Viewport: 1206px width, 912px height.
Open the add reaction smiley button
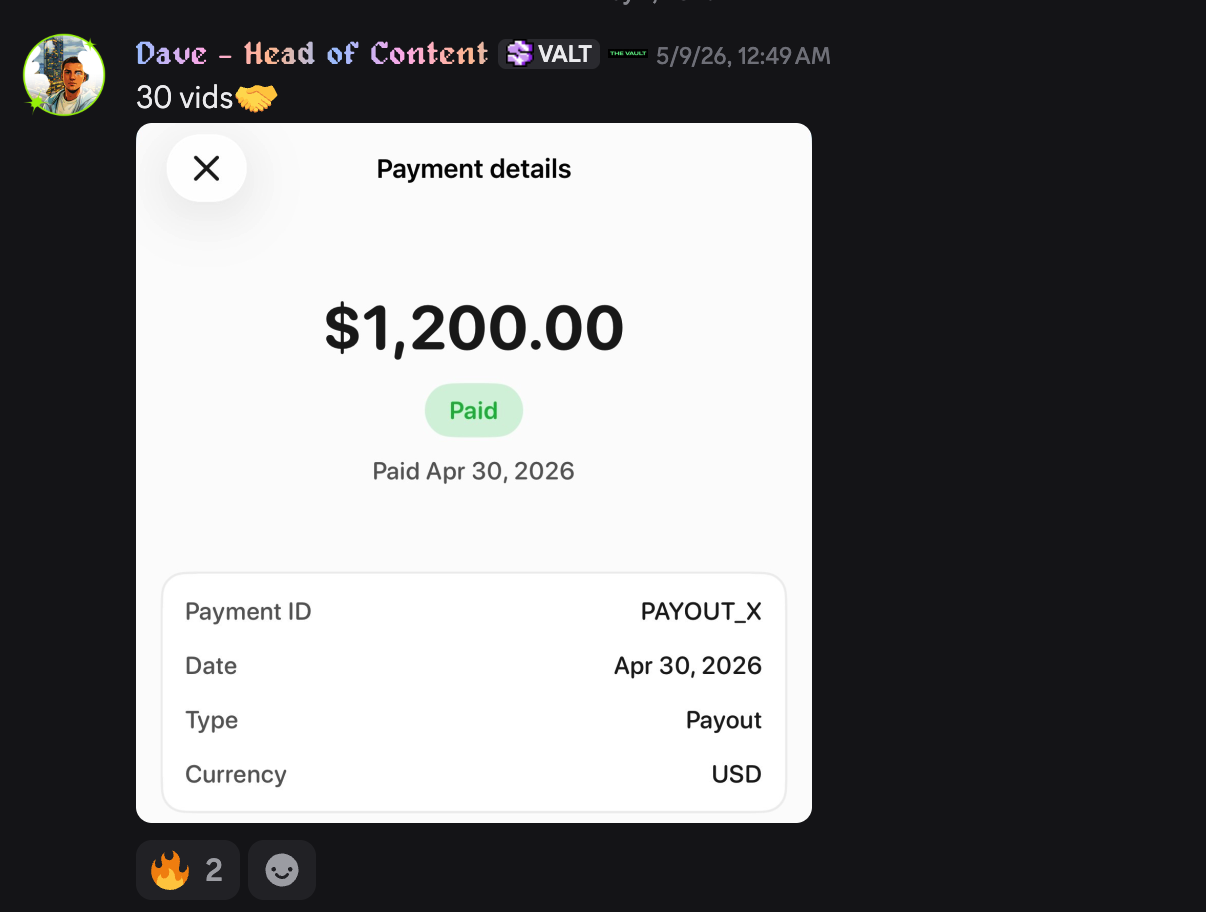click(x=282, y=870)
